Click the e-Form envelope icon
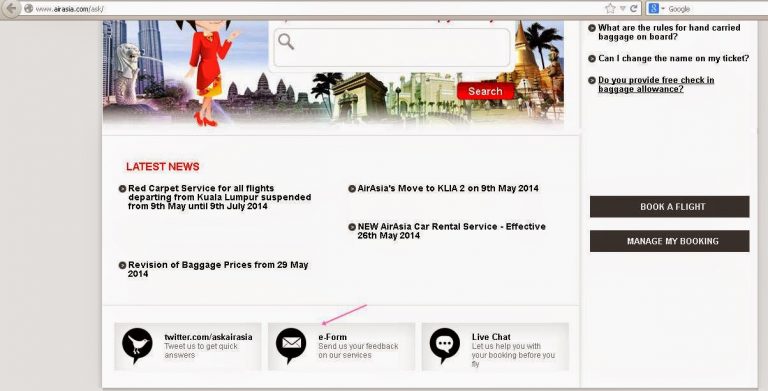The width and height of the screenshot is (768, 391). coord(291,345)
